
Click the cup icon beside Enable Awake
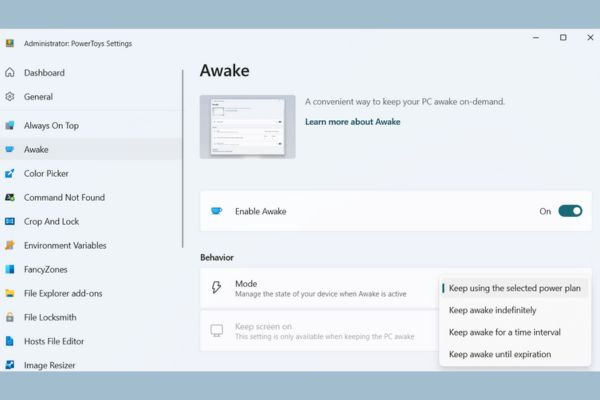point(217,211)
